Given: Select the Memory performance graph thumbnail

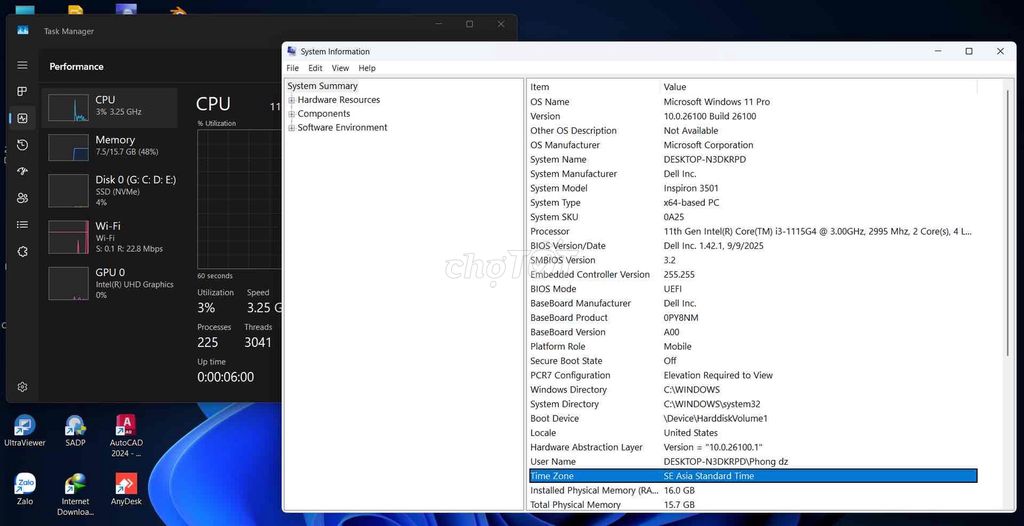Looking at the screenshot, I should 68,146.
